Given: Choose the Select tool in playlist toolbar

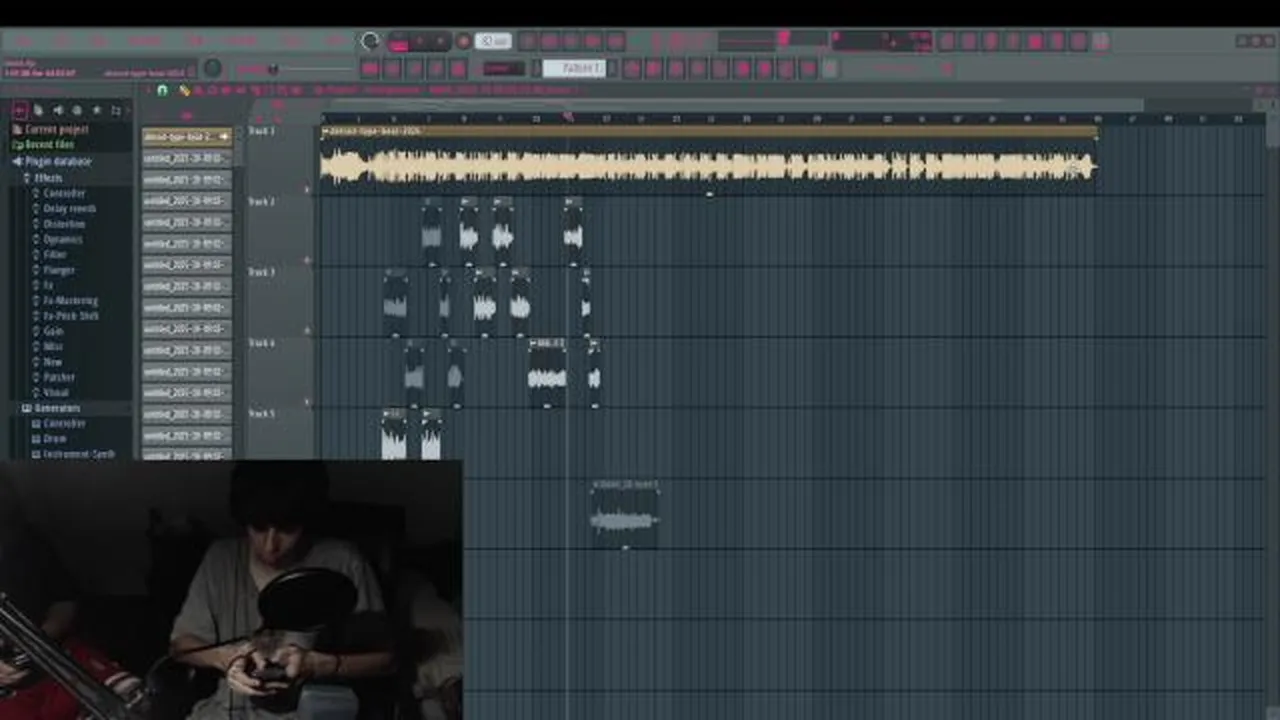Looking at the screenshot, I should (269, 90).
